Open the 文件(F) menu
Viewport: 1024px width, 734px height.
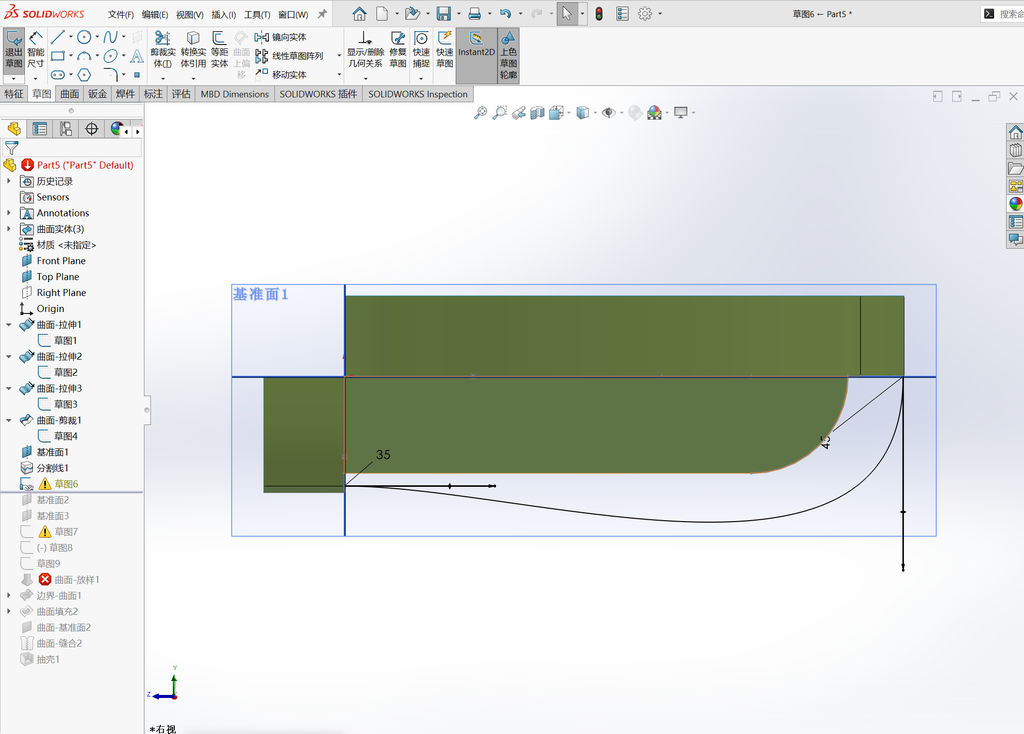[121, 14]
